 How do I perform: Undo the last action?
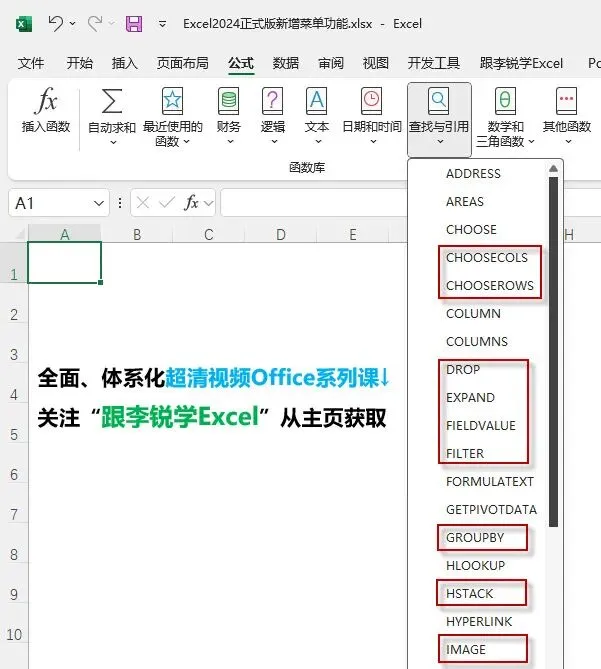[x=55, y=23]
